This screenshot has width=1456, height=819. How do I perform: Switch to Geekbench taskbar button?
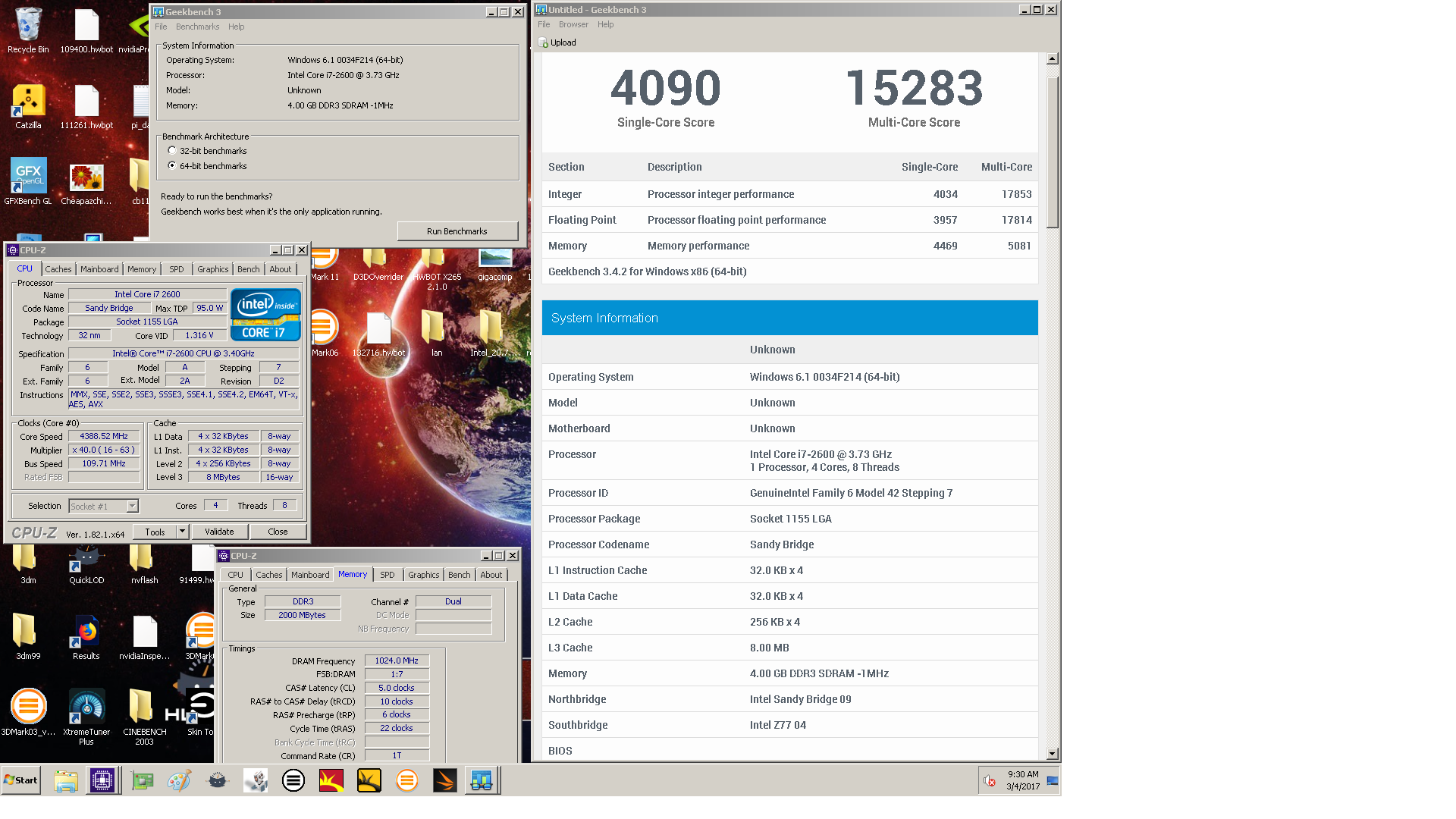tap(482, 780)
